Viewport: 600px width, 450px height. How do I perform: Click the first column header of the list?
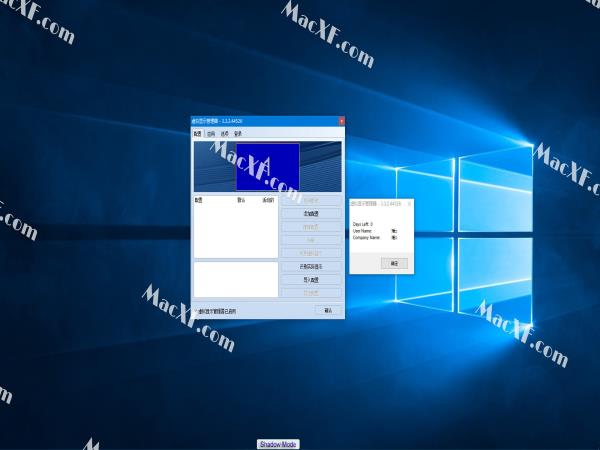point(198,200)
